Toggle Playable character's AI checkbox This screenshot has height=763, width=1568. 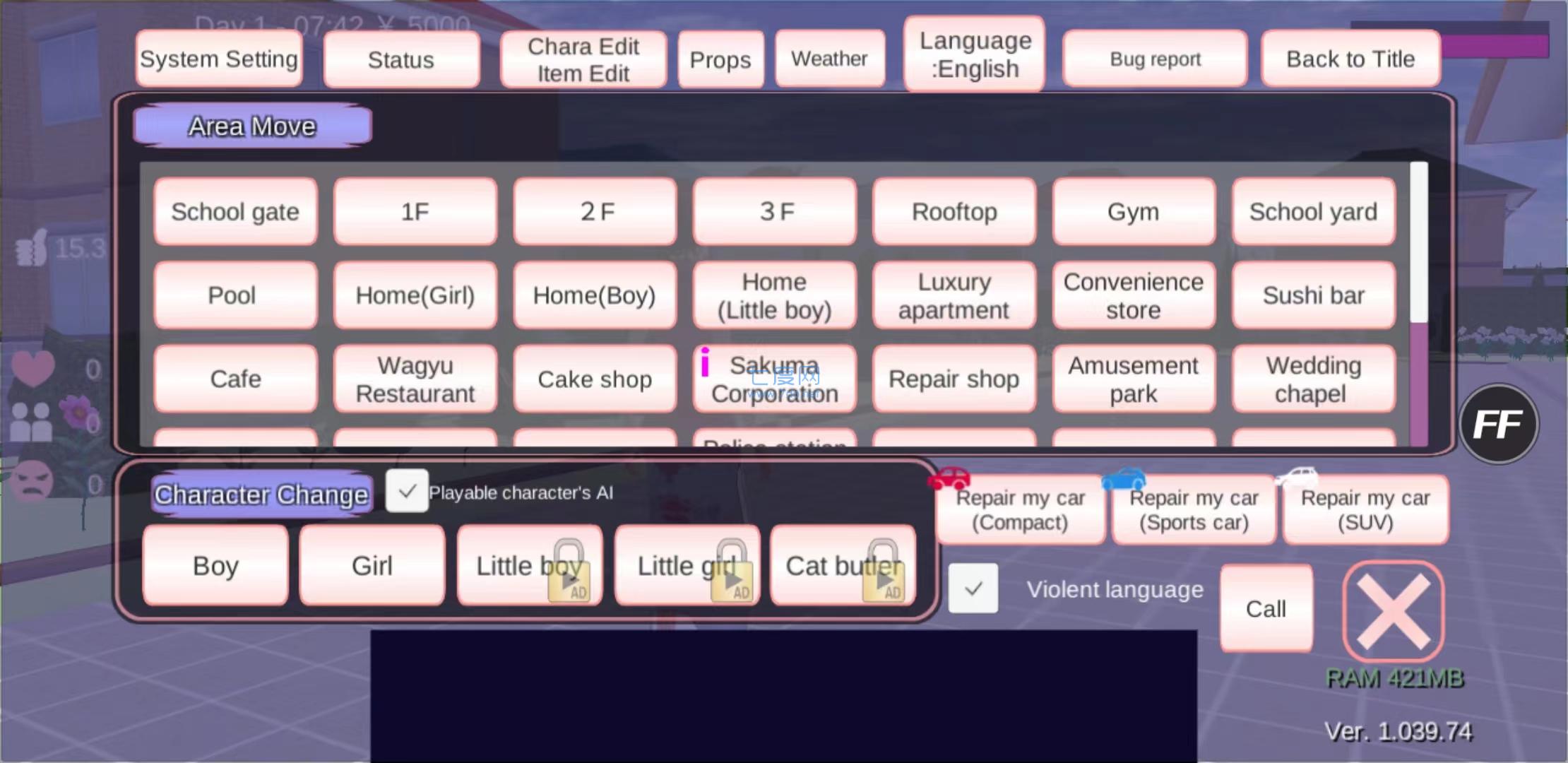pyautogui.click(x=408, y=491)
